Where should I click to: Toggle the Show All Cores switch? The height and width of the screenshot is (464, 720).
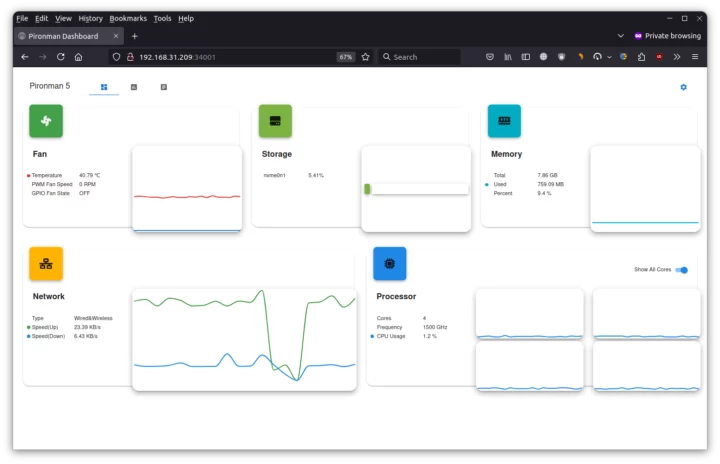[682, 270]
